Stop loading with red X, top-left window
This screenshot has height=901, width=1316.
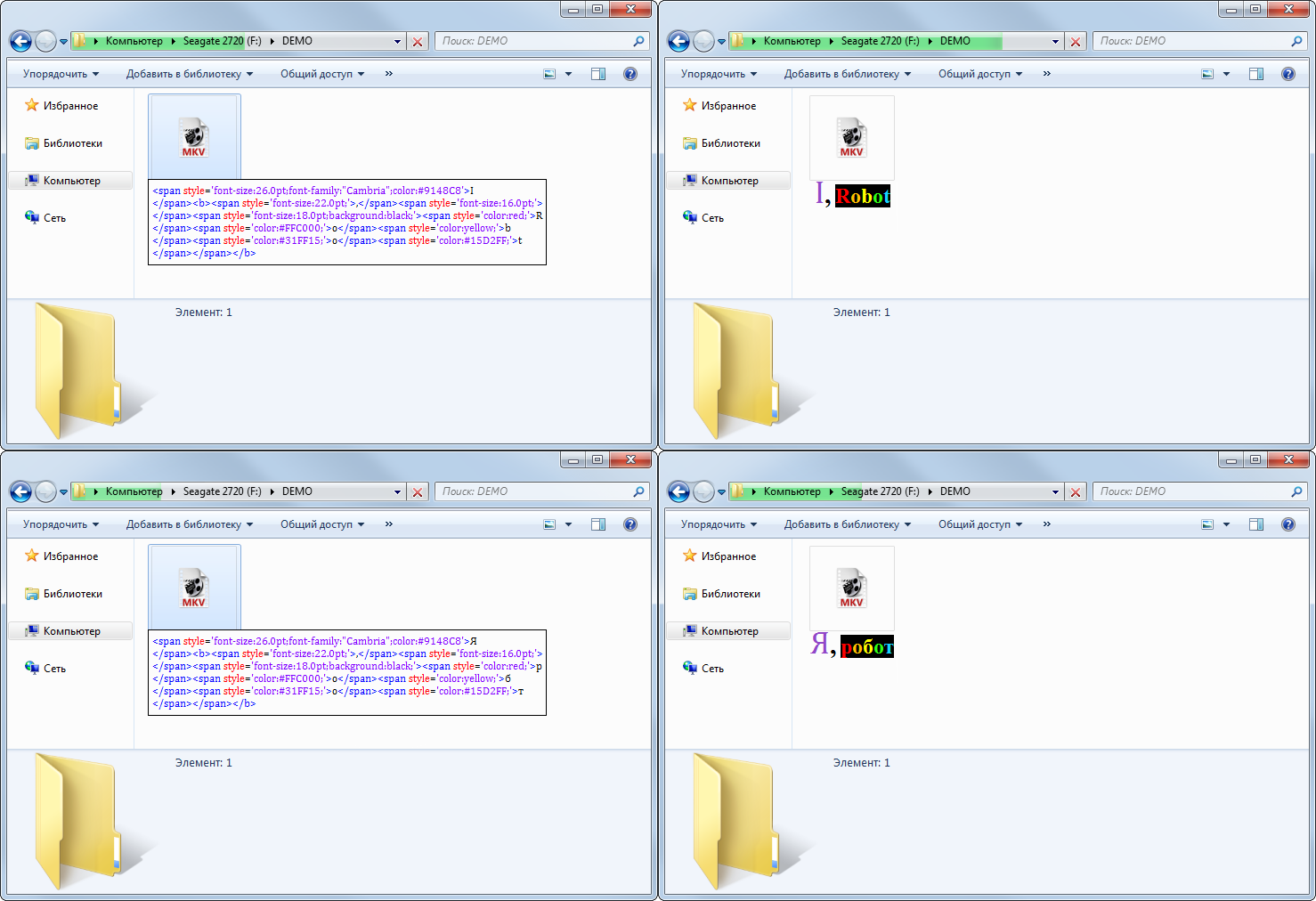point(418,42)
